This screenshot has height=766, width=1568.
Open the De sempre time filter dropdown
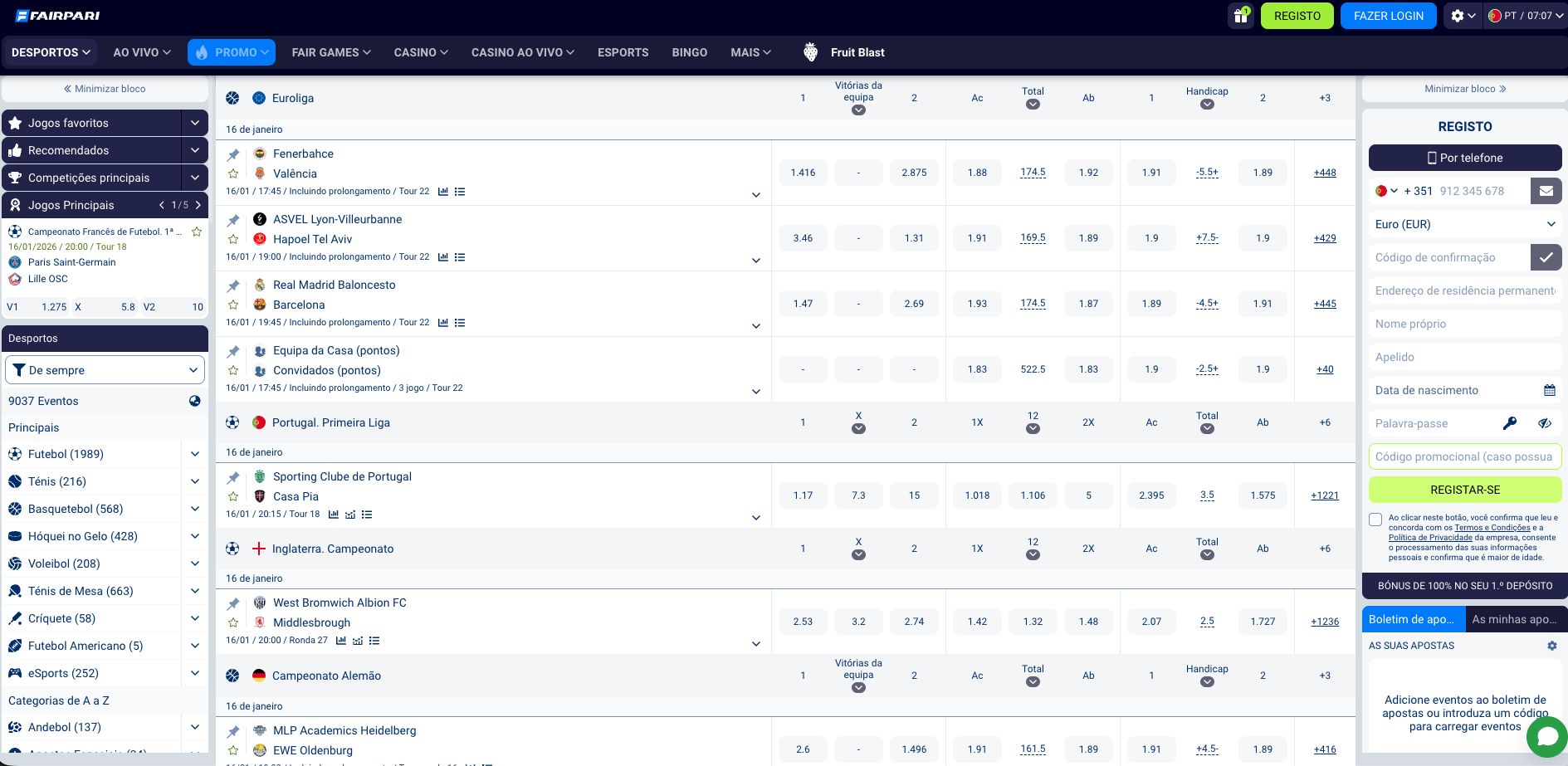pyautogui.click(x=105, y=370)
